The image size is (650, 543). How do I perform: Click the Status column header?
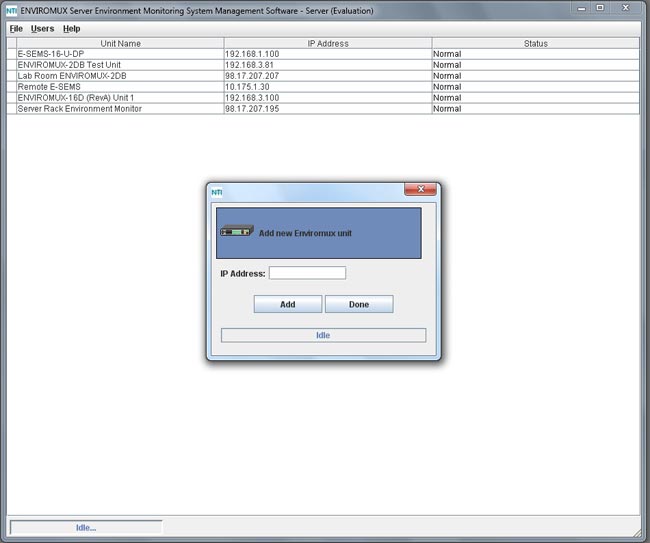(x=536, y=43)
